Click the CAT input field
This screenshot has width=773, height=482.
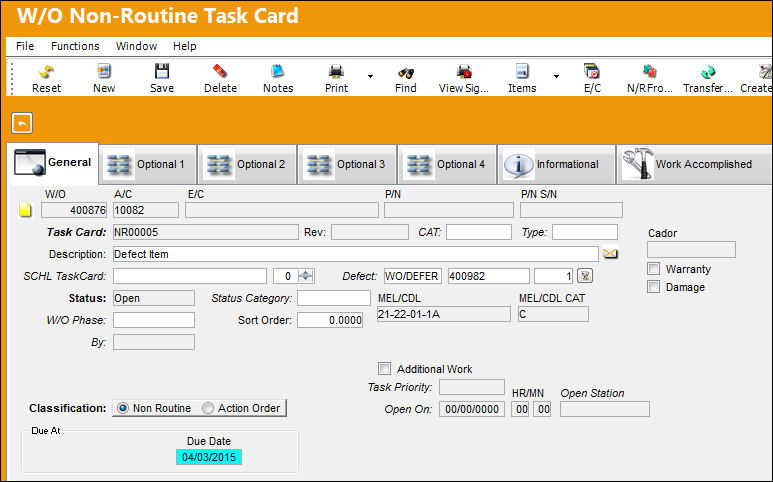[479, 232]
